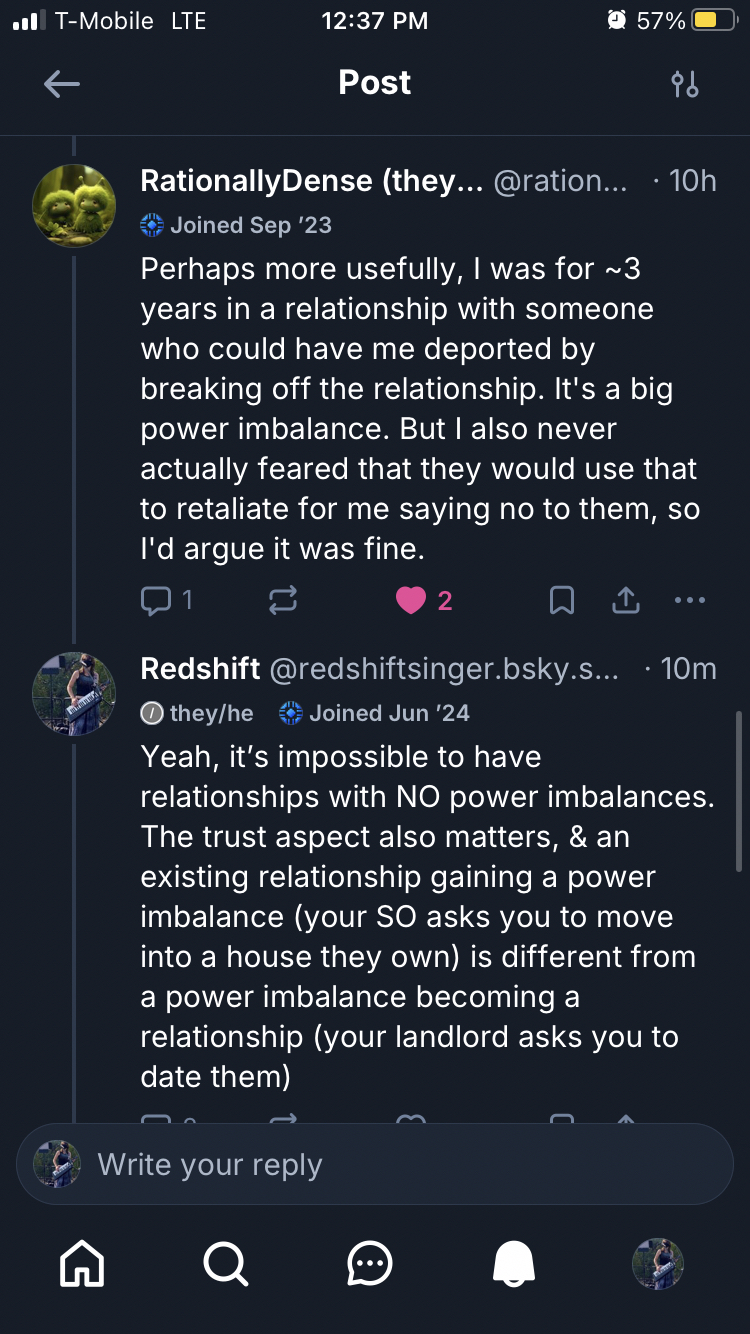The height and width of the screenshot is (1334, 750).
Task: Open profile tab in bottom bar
Action: point(658,1264)
